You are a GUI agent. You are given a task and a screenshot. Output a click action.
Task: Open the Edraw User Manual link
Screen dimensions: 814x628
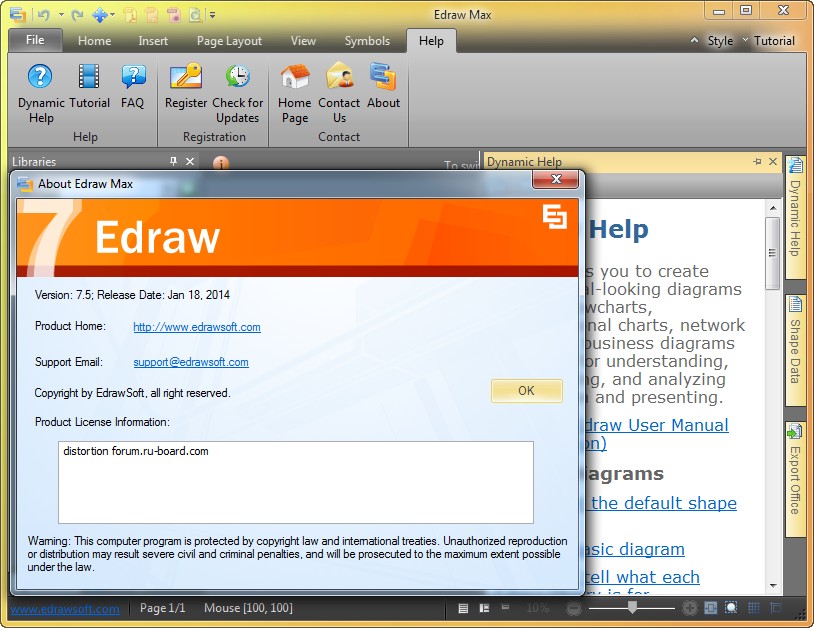coord(656,425)
